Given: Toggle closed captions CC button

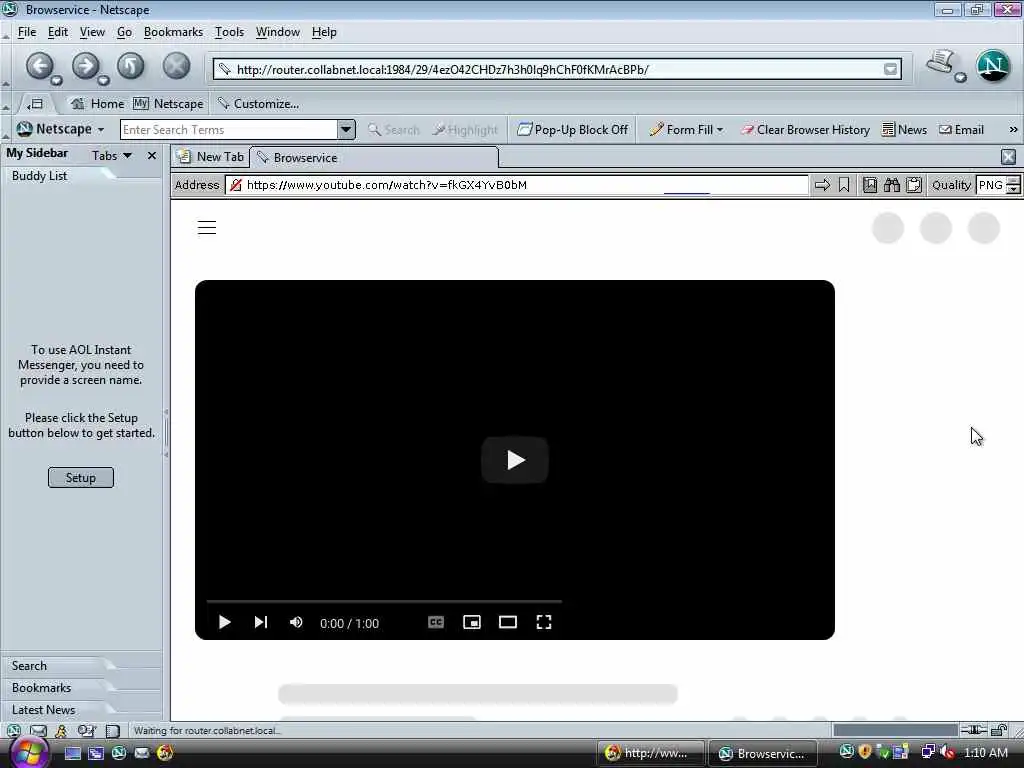Looking at the screenshot, I should [x=436, y=622].
